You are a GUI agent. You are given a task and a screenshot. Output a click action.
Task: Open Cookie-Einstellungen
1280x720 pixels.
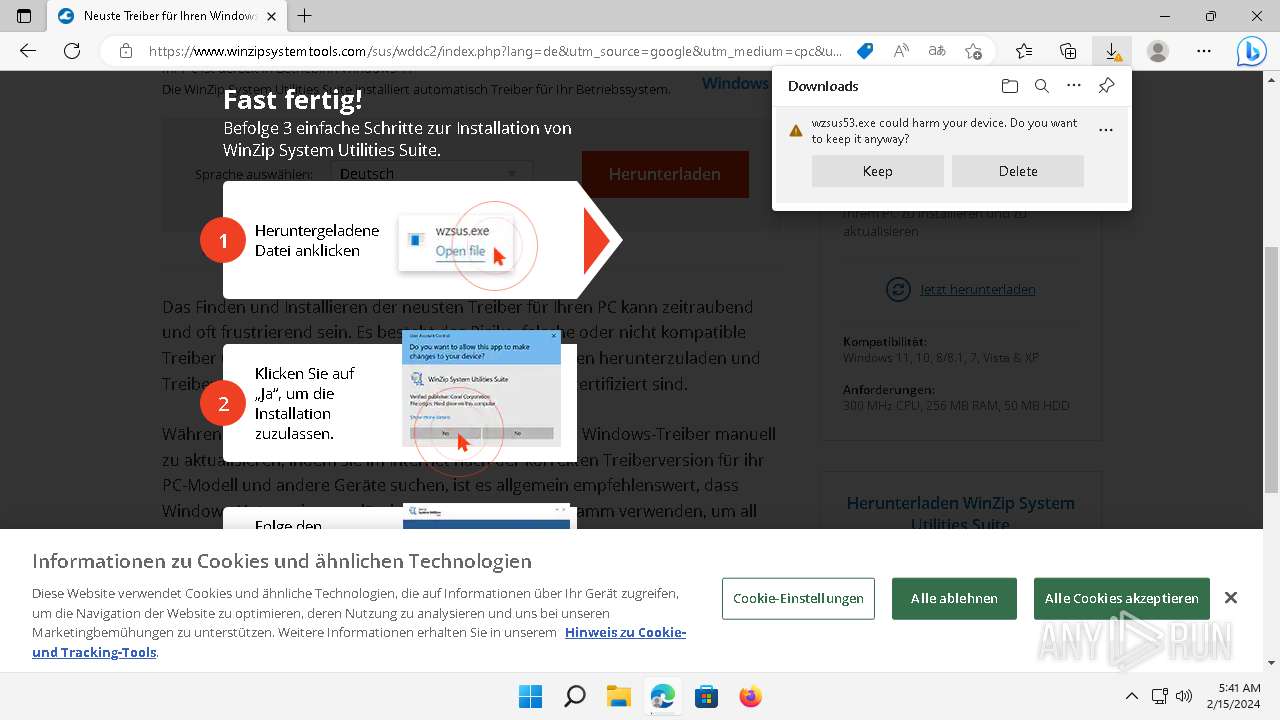pos(798,598)
